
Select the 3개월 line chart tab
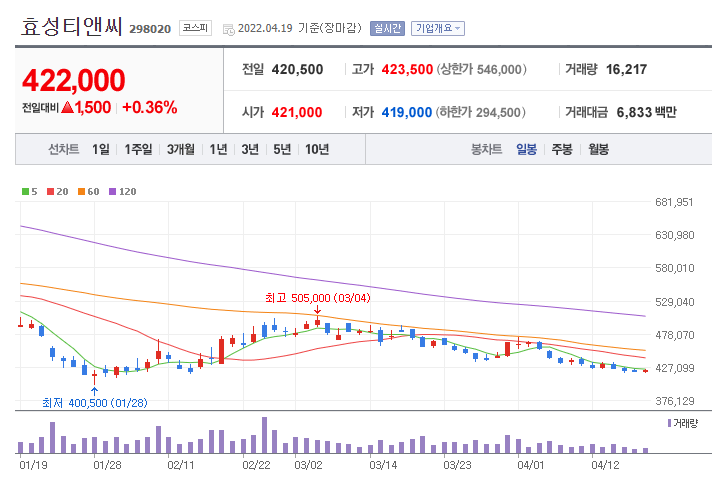181,149
